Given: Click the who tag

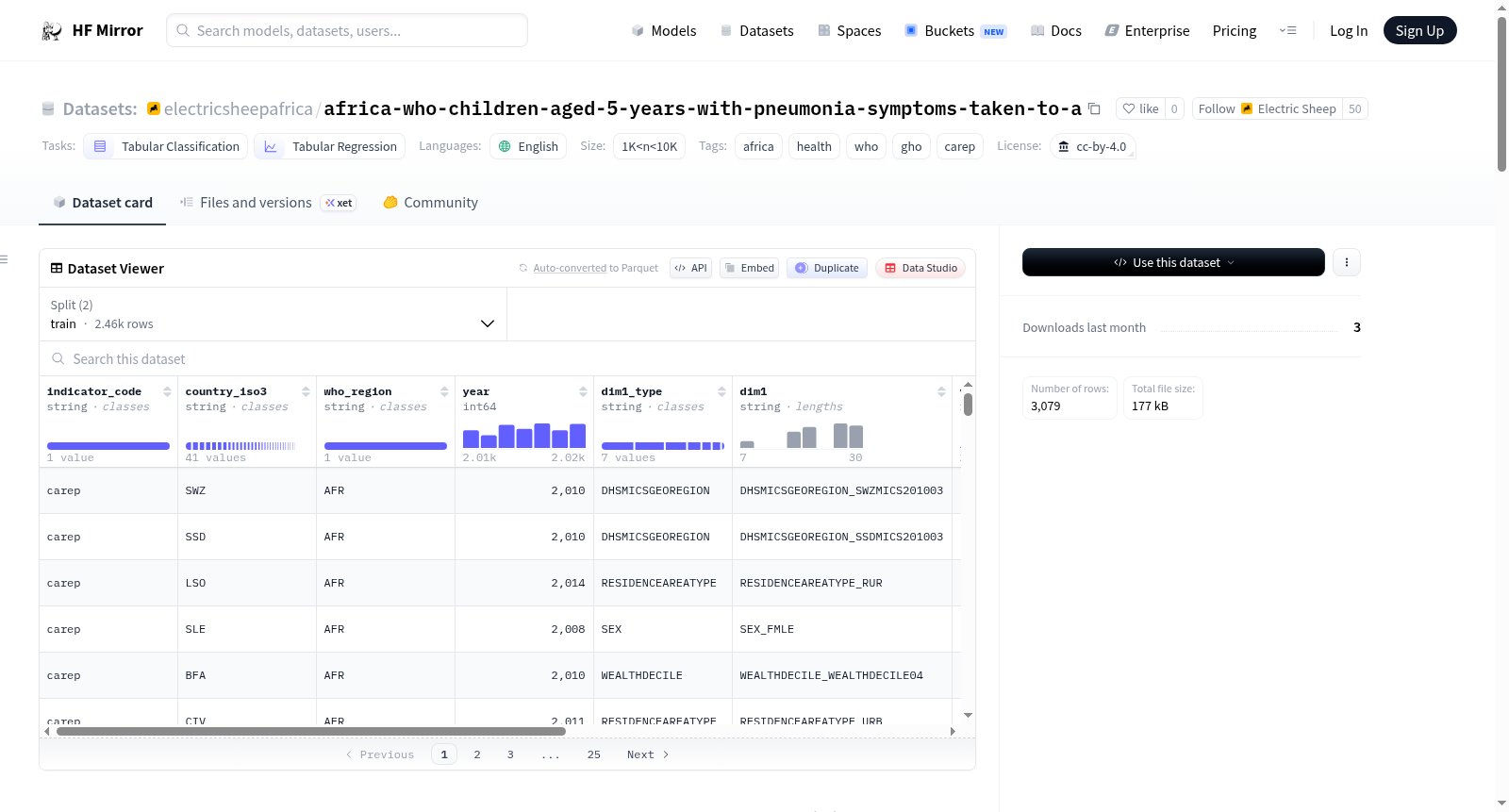Looking at the screenshot, I should click(x=867, y=146).
